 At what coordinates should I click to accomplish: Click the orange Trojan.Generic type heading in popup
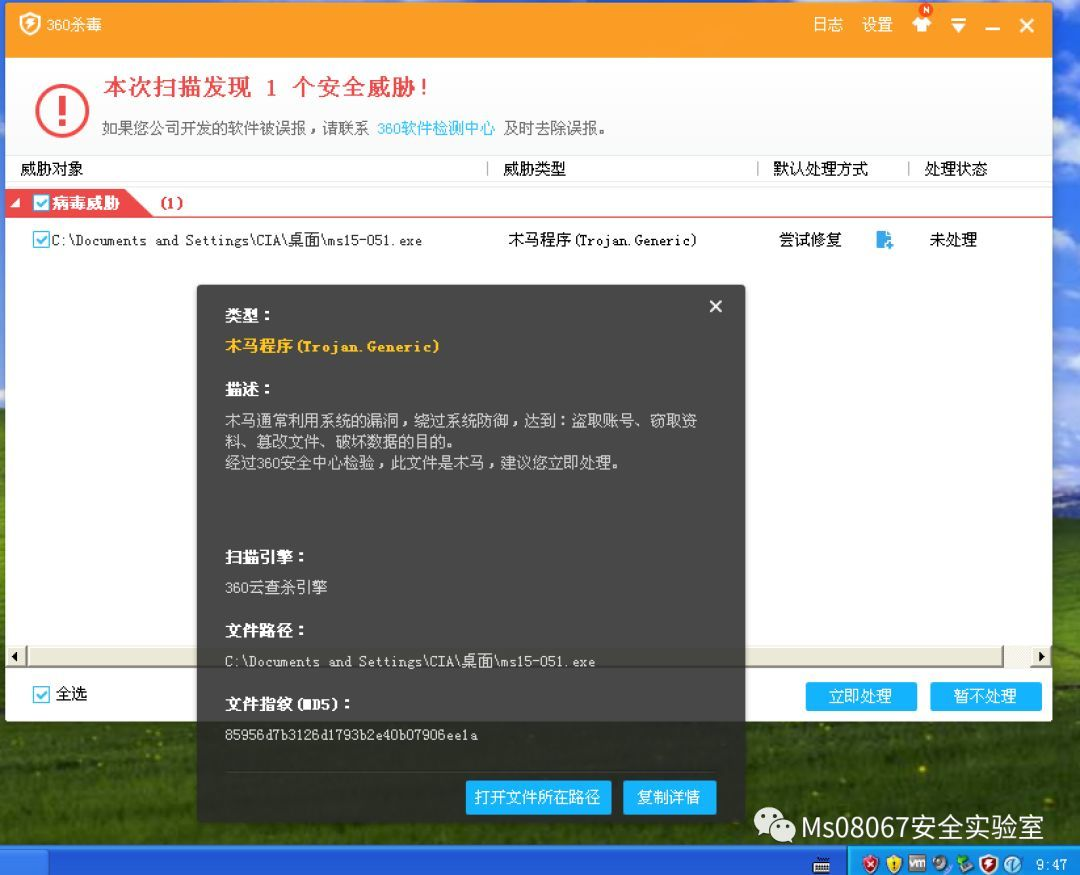coord(332,346)
